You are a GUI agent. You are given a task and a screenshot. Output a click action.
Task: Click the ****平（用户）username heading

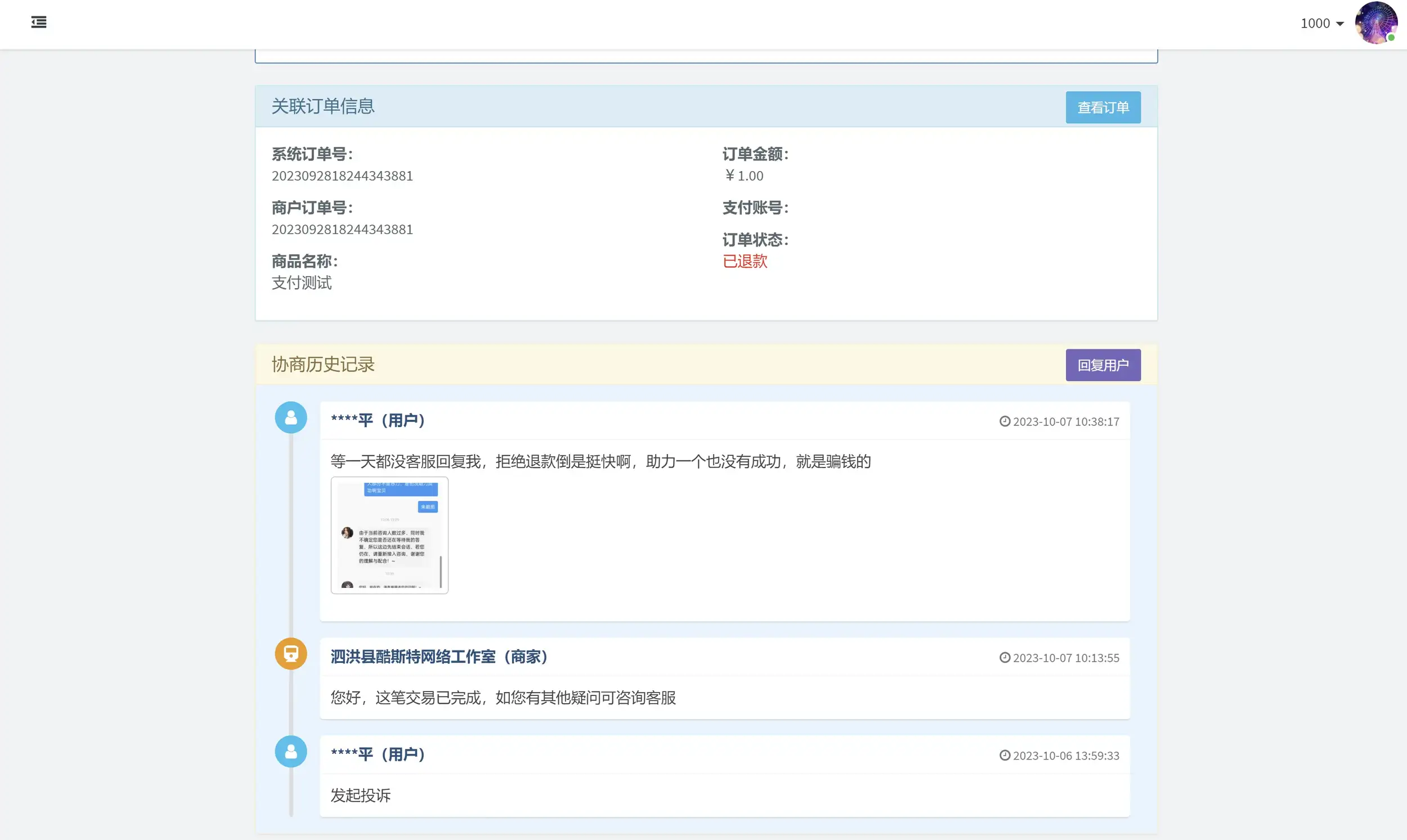(x=378, y=421)
